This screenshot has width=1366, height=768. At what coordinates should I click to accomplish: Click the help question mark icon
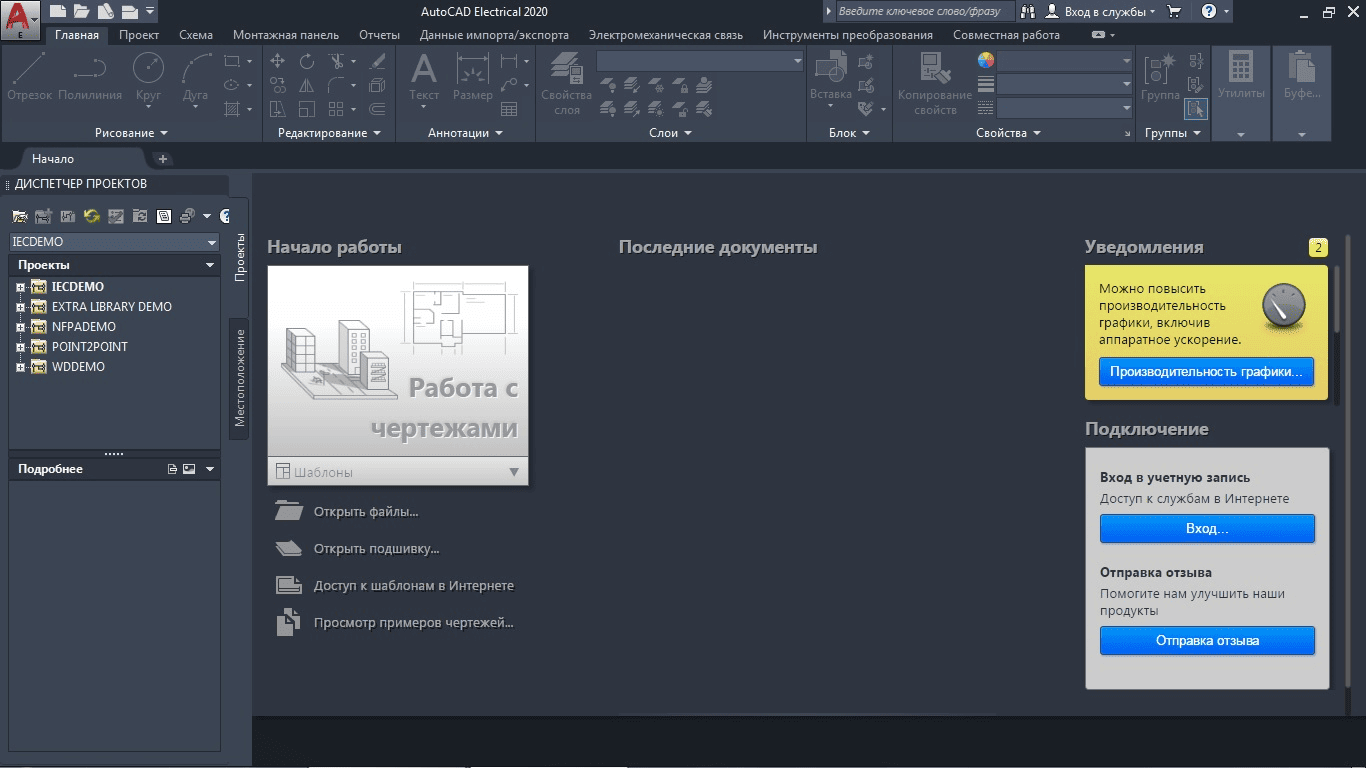point(1209,12)
